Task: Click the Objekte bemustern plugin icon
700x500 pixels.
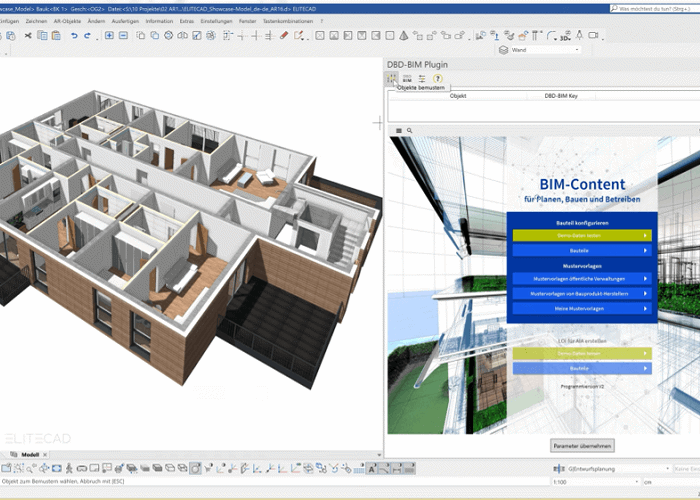Action: [x=392, y=79]
